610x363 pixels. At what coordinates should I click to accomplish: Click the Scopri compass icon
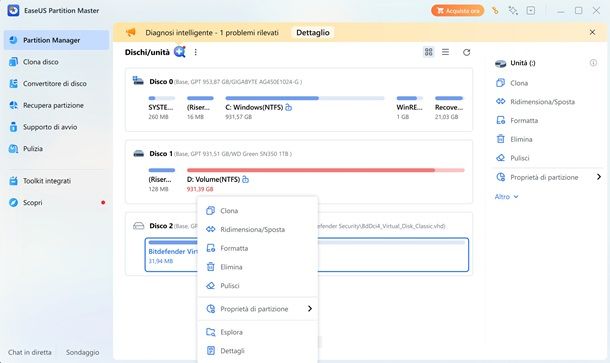coord(13,203)
